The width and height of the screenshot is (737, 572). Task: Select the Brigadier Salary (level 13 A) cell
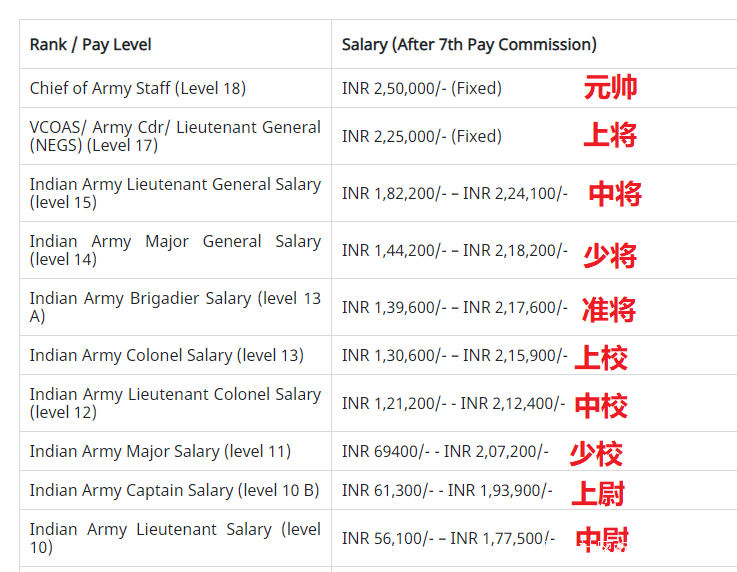tap(175, 307)
